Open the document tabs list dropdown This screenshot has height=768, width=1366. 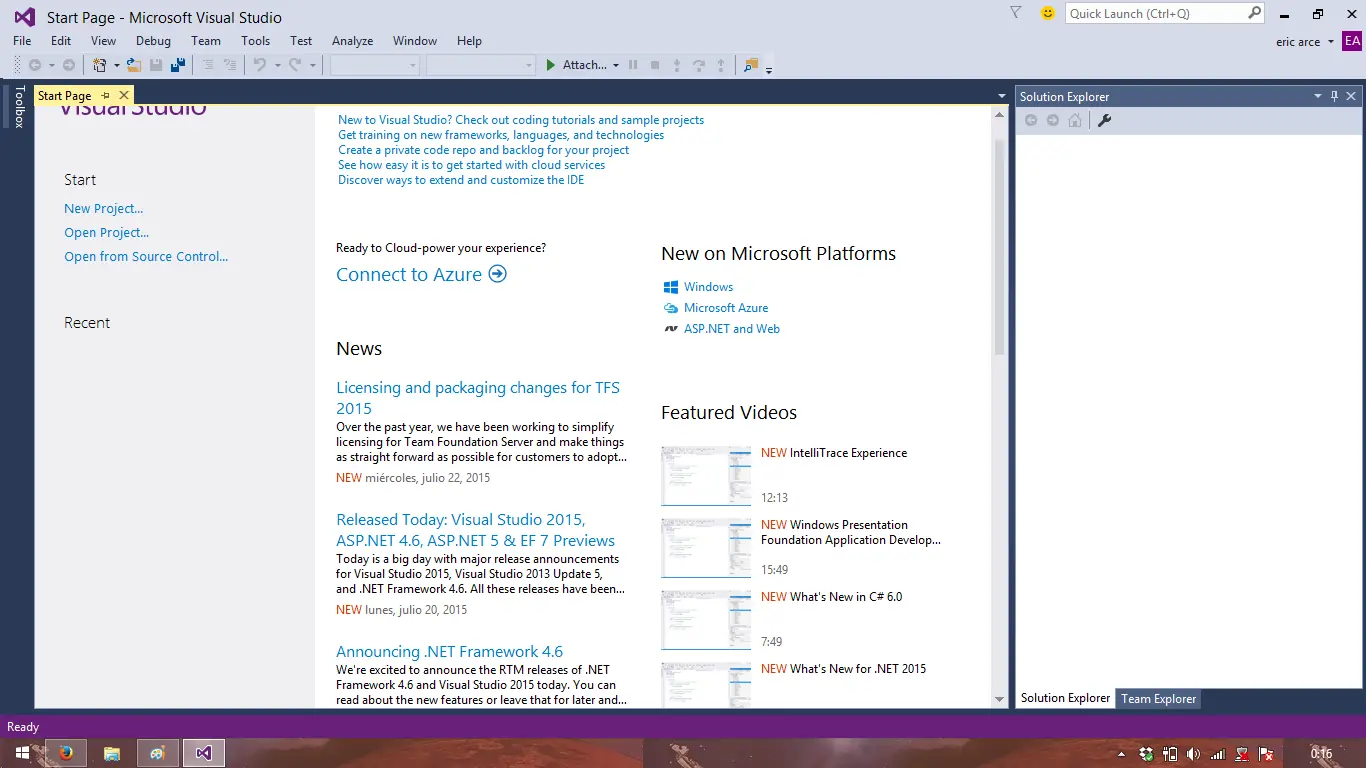coord(1002,96)
